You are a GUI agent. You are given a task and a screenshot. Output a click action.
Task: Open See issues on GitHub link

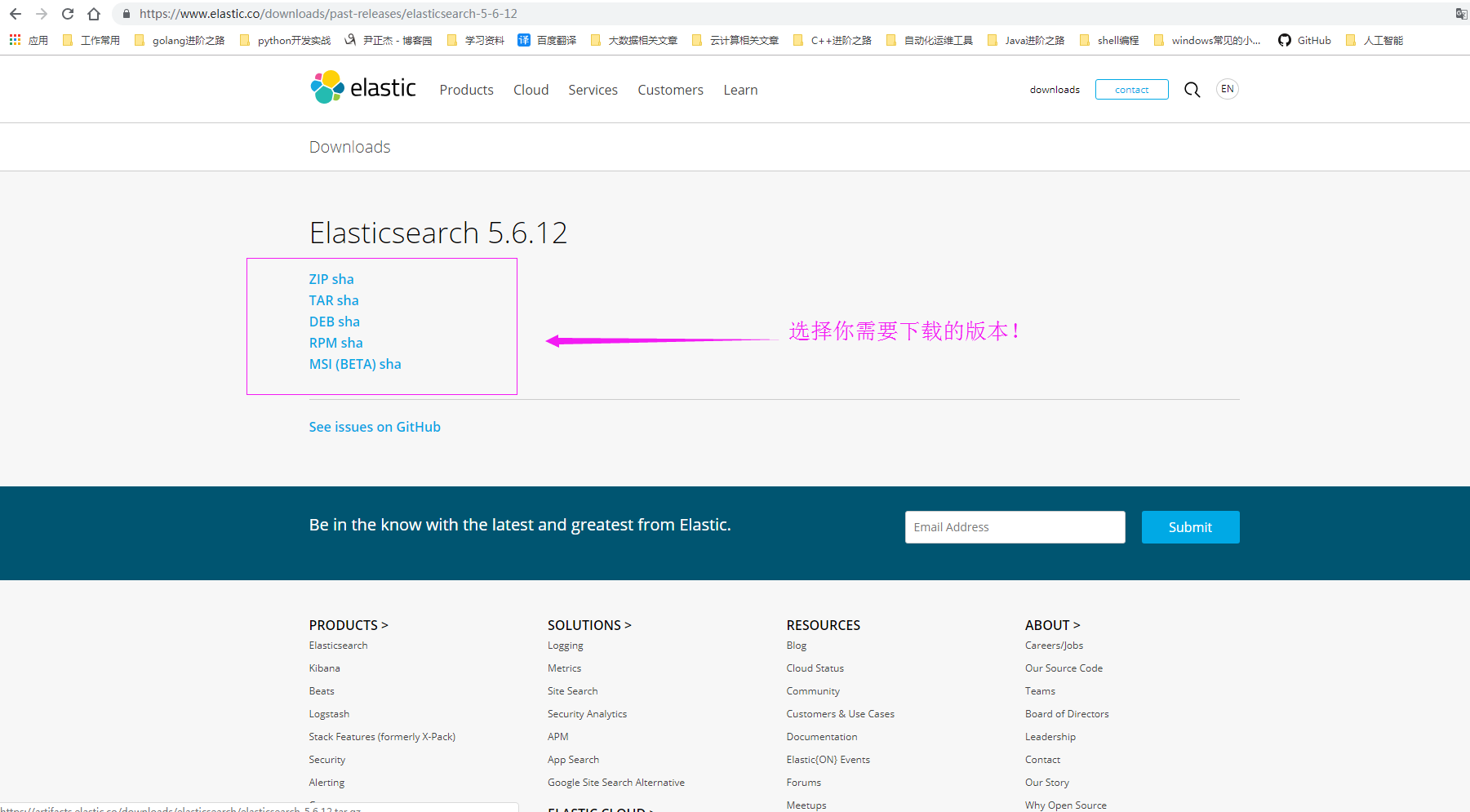point(375,427)
